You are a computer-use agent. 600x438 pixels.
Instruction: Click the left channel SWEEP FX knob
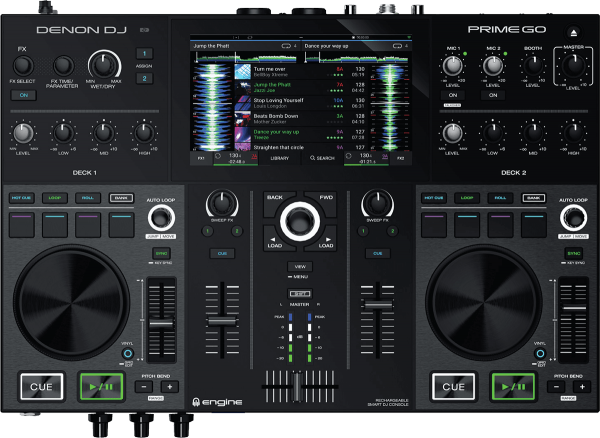tap(222, 203)
